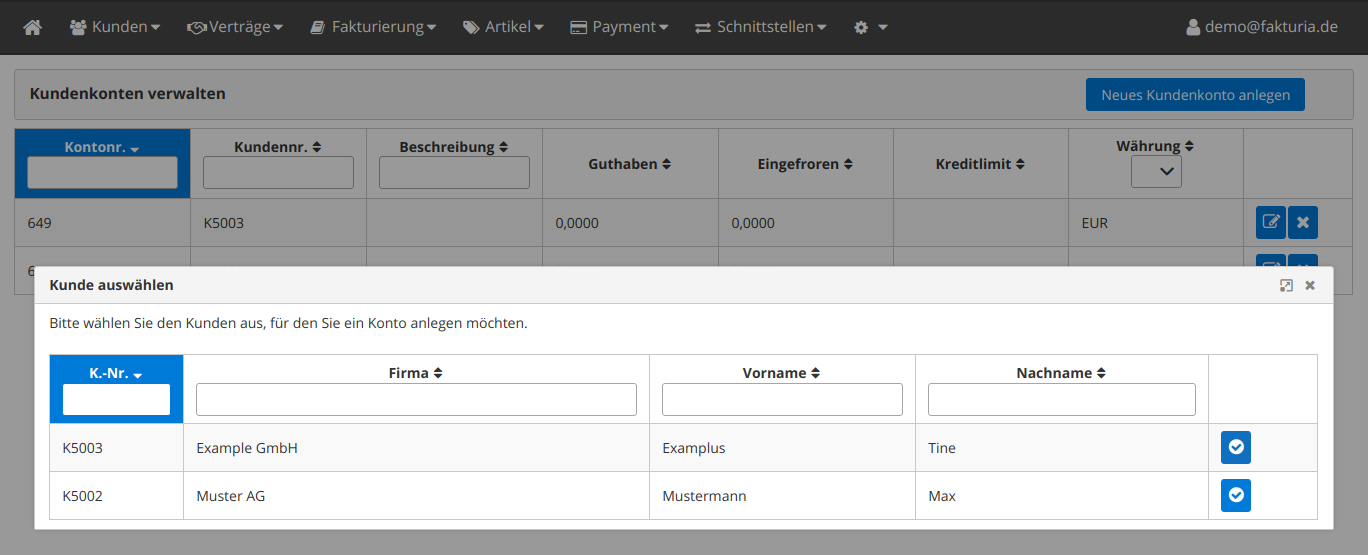Image resolution: width=1368 pixels, height=555 pixels.
Task: Click the demo@fakturia.de user account
Action: click(1261, 27)
